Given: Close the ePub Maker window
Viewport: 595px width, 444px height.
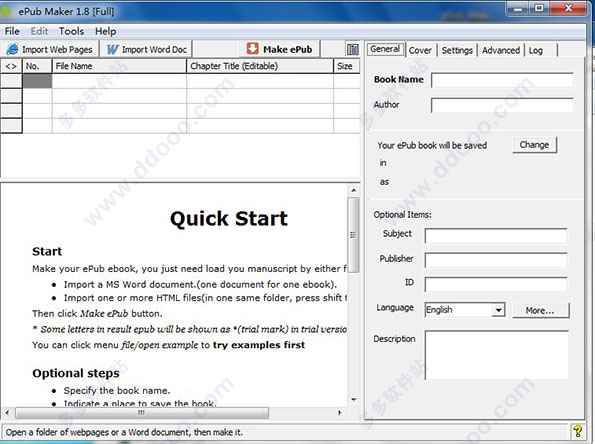Looking at the screenshot, I should pos(568,8).
